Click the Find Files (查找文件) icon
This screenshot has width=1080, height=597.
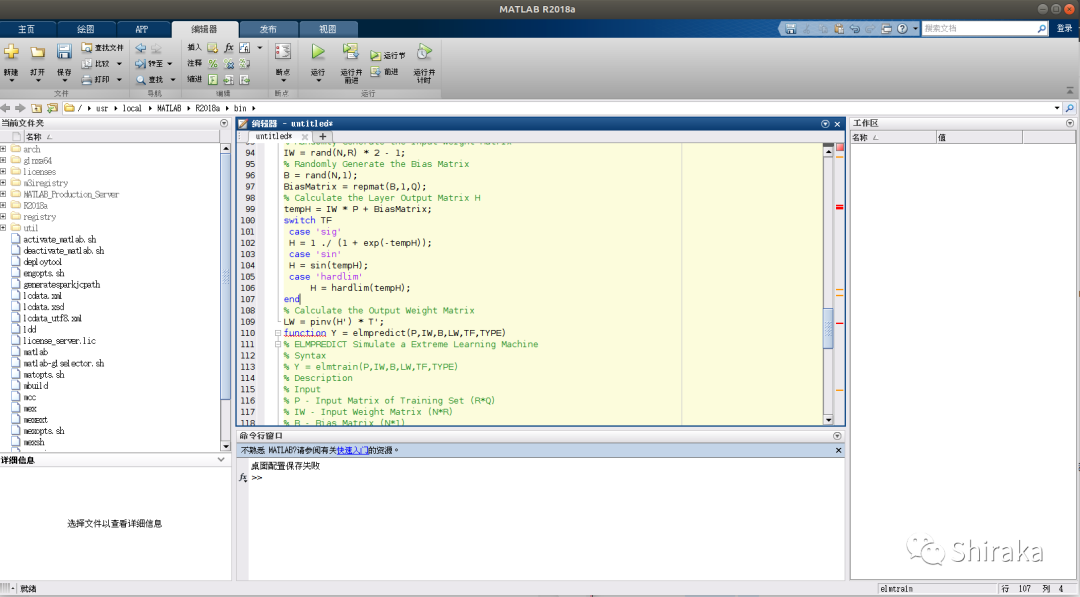tap(88, 47)
